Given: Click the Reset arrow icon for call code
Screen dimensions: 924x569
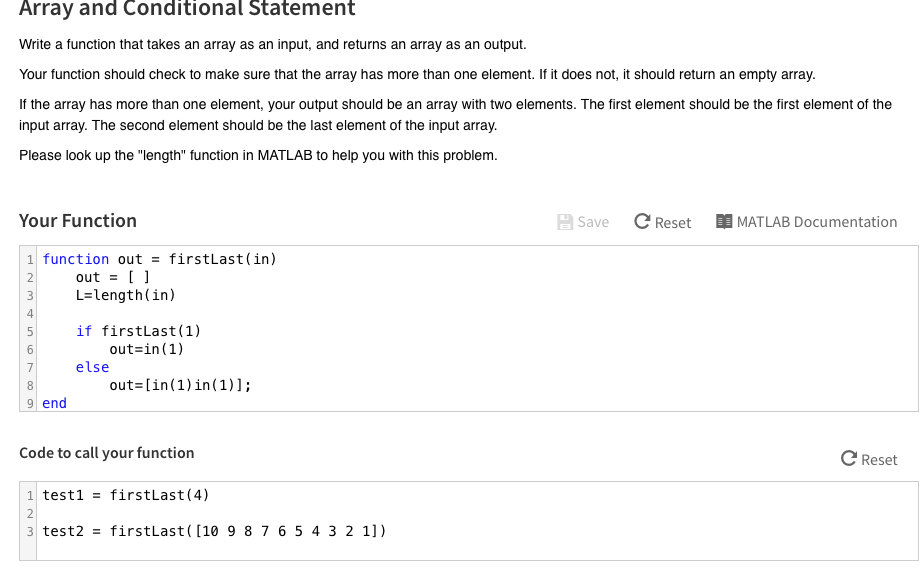Looking at the screenshot, I should [849, 458].
